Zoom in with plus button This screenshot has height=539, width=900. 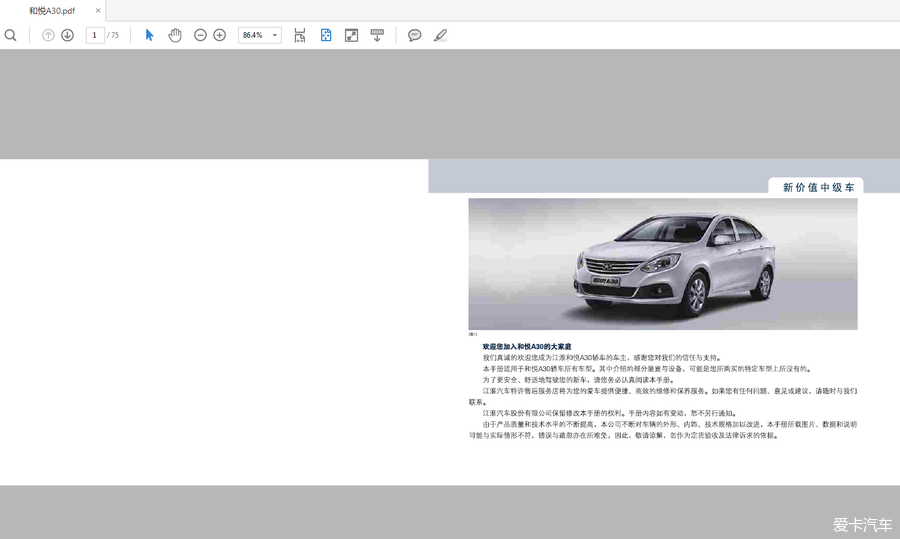pos(219,36)
